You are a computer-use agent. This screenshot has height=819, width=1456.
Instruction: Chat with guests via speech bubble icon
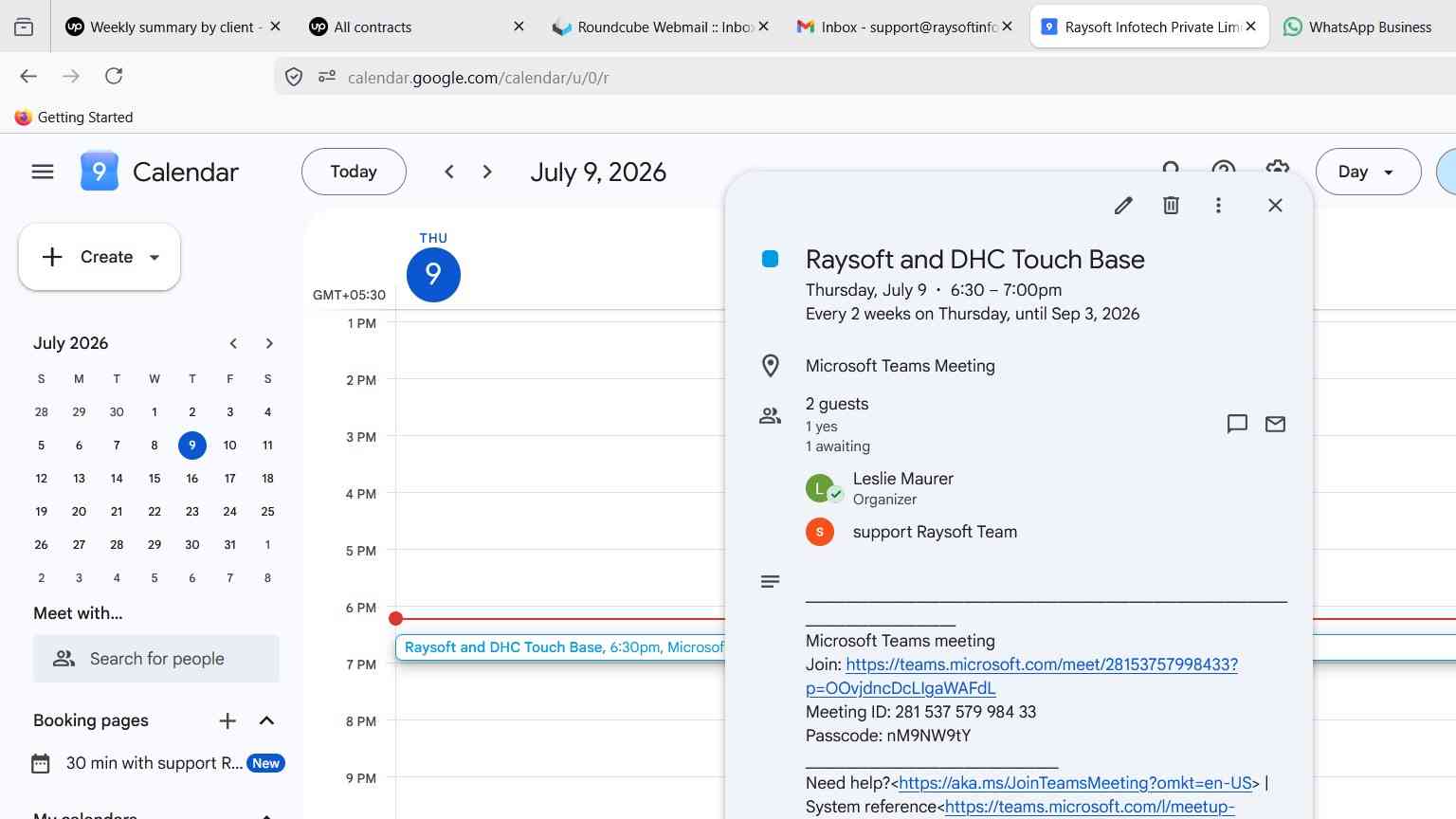[1237, 424]
